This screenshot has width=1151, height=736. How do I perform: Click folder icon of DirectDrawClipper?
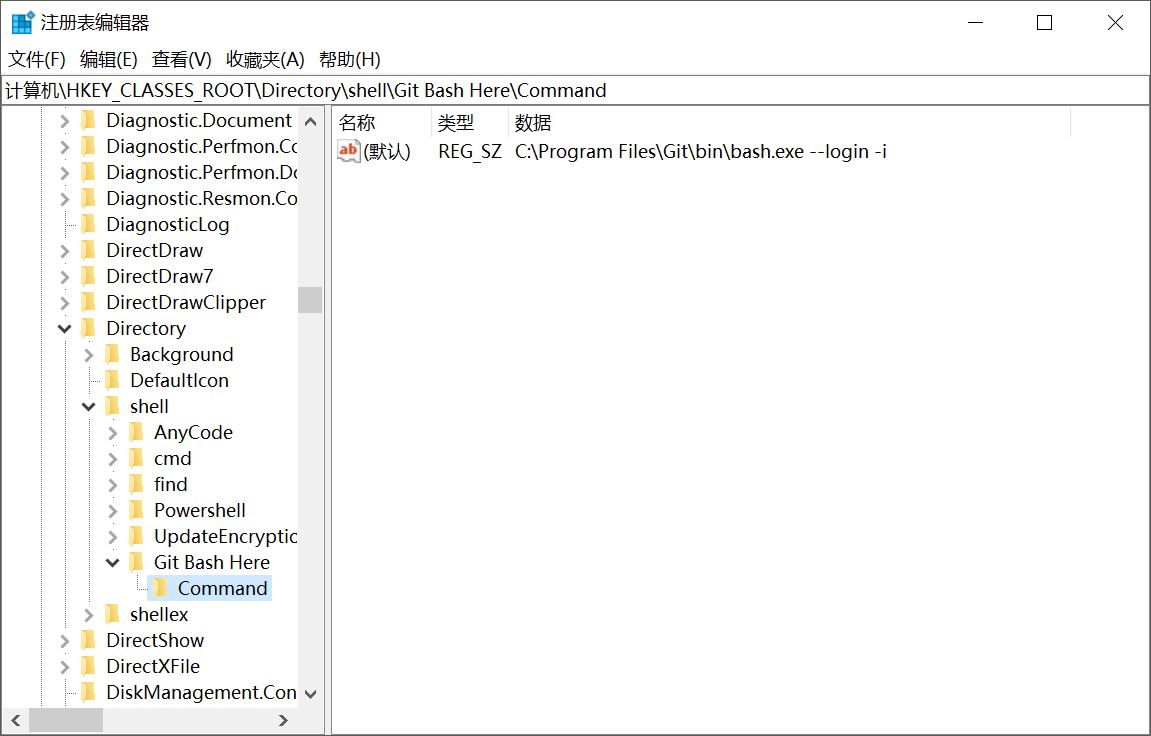[x=88, y=302]
